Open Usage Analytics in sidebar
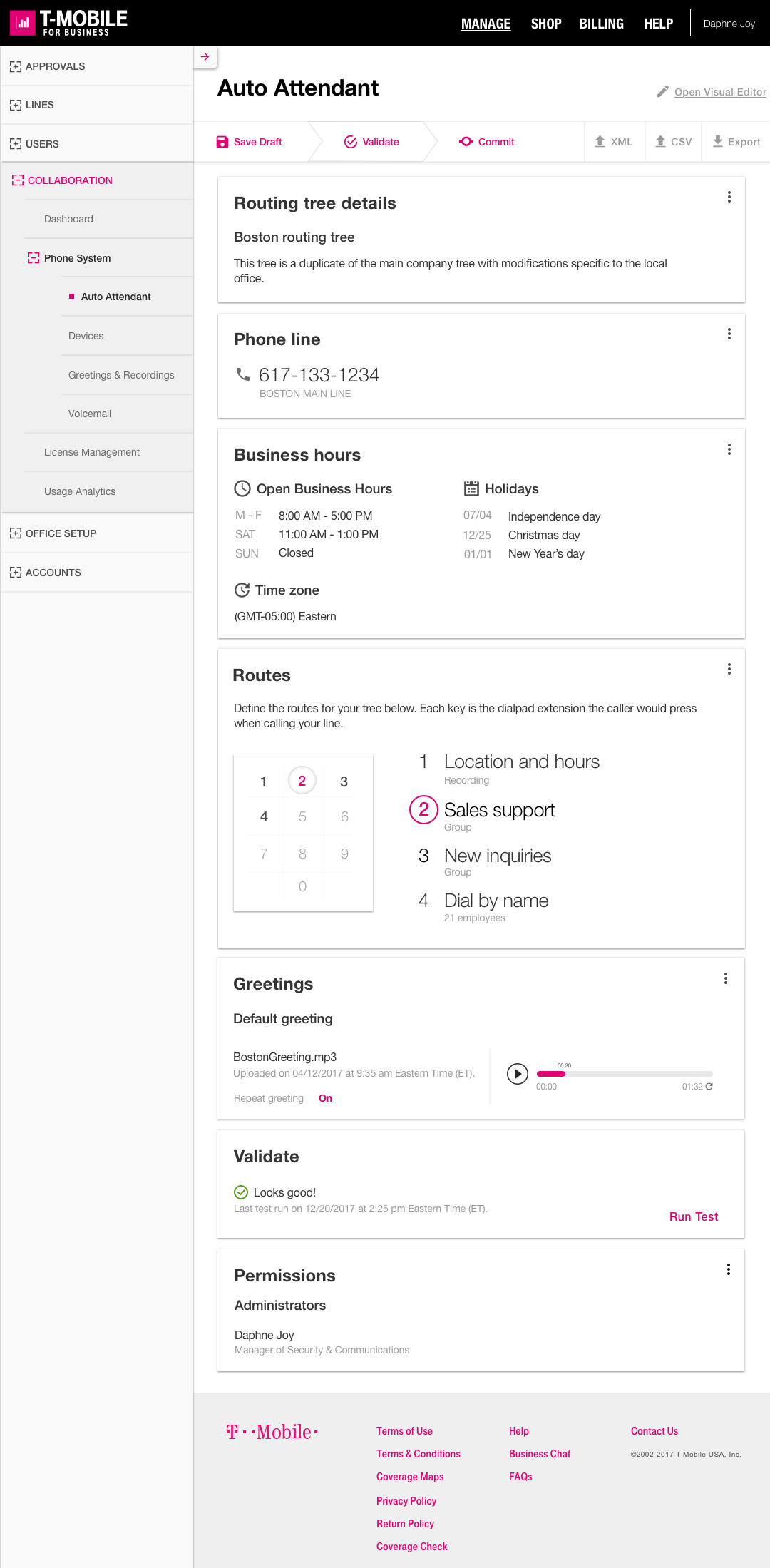The width and height of the screenshot is (770, 1568). point(80,491)
